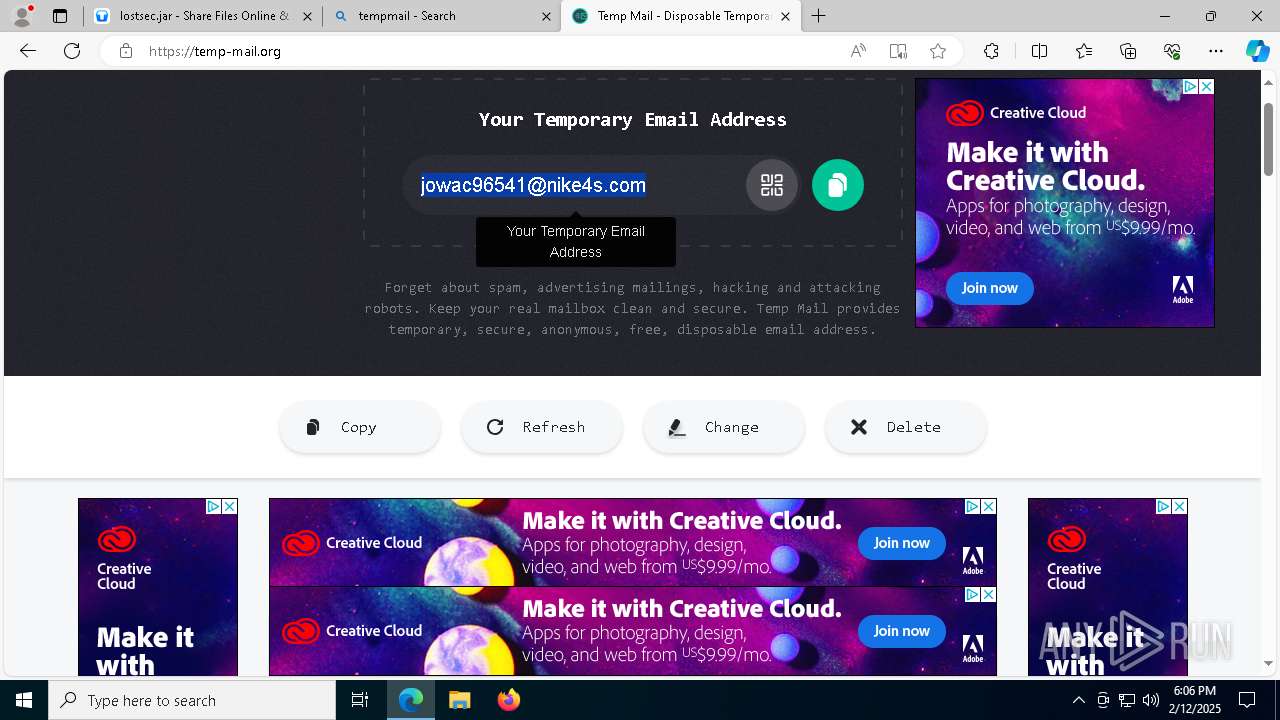Click the Change email button
The height and width of the screenshot is (720, 1280).
(x=724, y=427)
